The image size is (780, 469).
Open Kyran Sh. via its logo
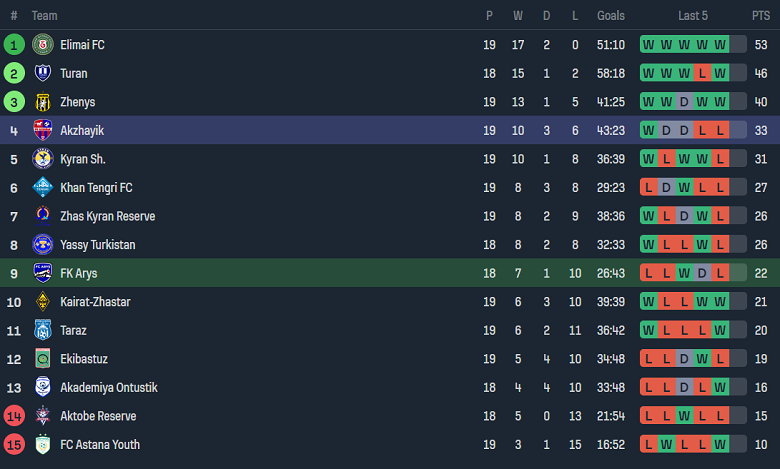(42, 159)
